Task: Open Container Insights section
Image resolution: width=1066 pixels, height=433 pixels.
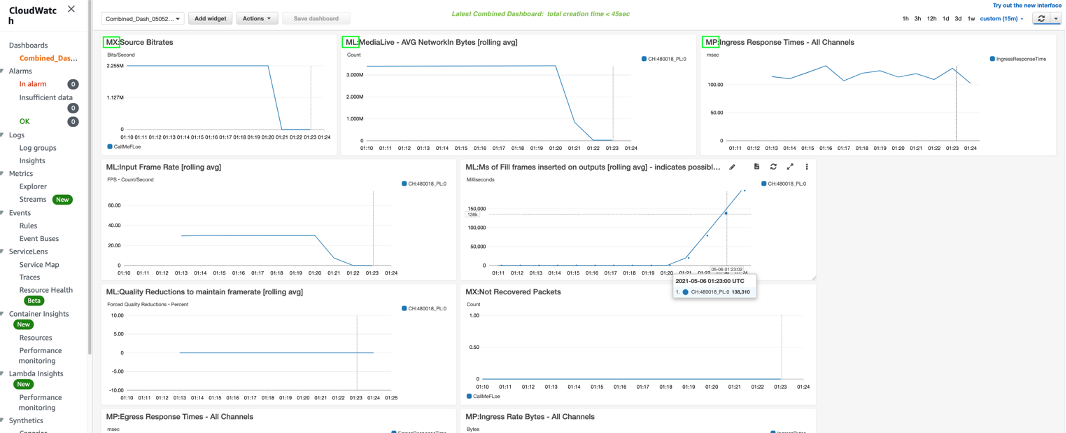Action: pyautogui.click(x=40, y=314)
